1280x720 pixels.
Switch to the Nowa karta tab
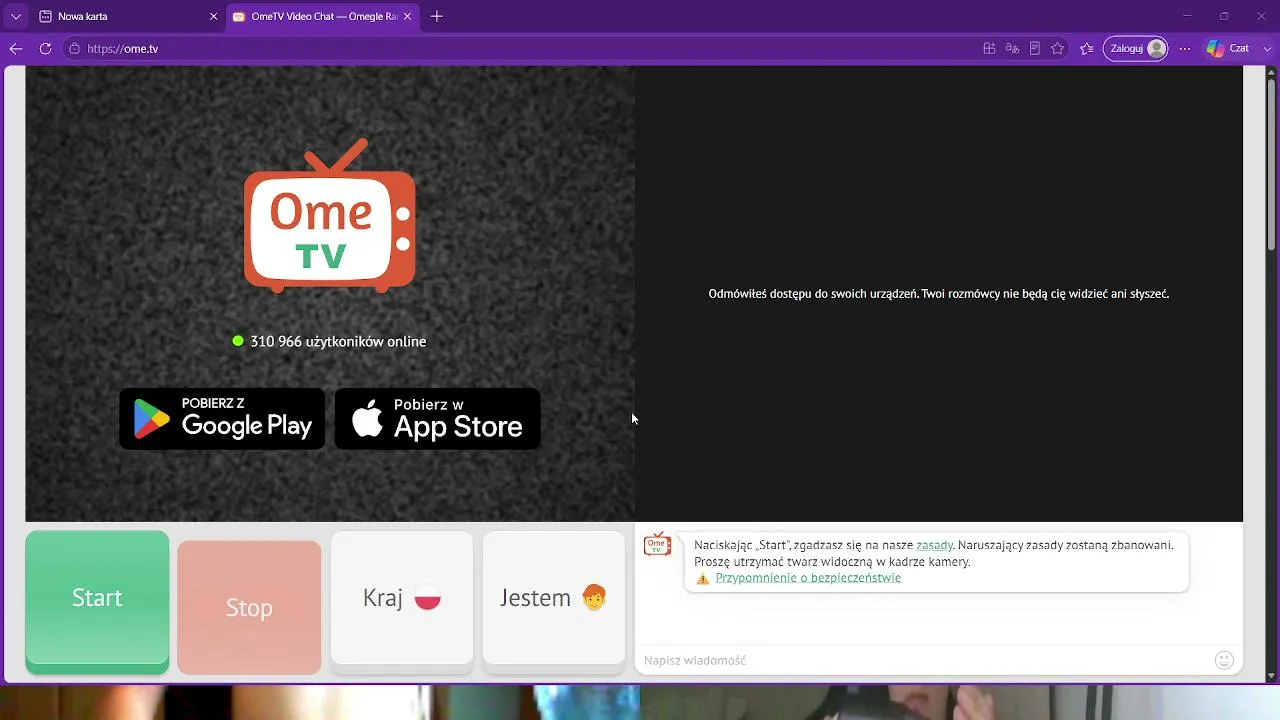tap(128, 16)
